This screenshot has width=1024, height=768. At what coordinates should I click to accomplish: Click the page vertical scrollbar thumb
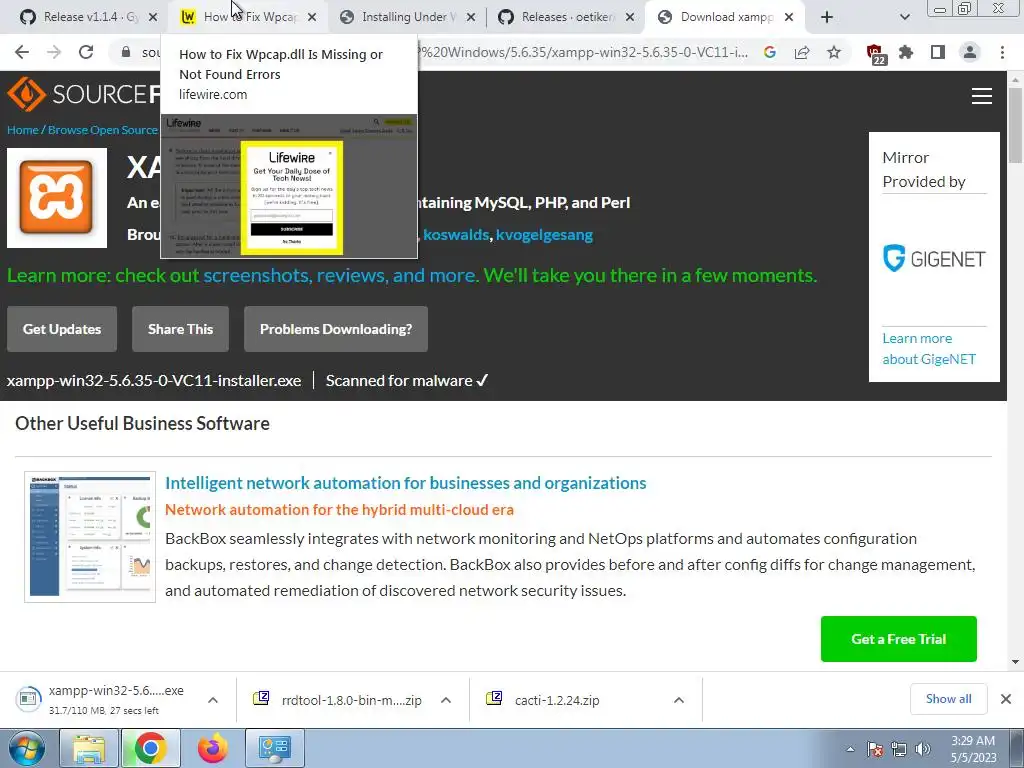point(1015,125)
